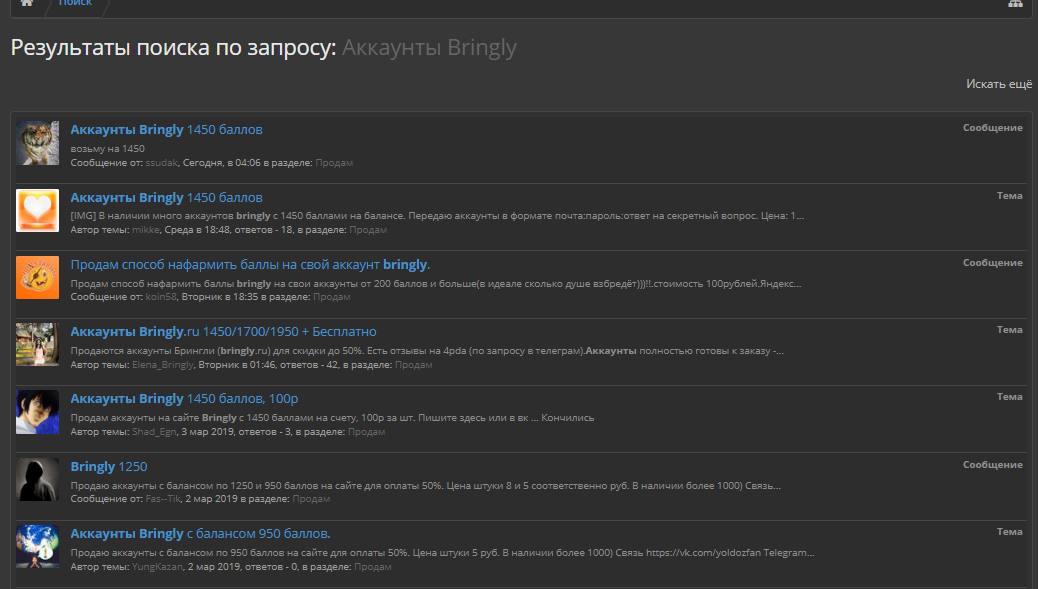Open user profile Shad_Egn
Viewport: 1038px width, 589px height.
click(x=154, y=432)
